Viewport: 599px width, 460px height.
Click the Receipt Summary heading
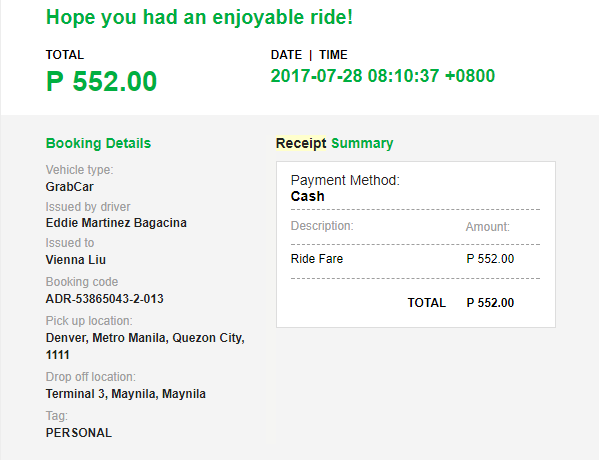(x=334, y=143)
